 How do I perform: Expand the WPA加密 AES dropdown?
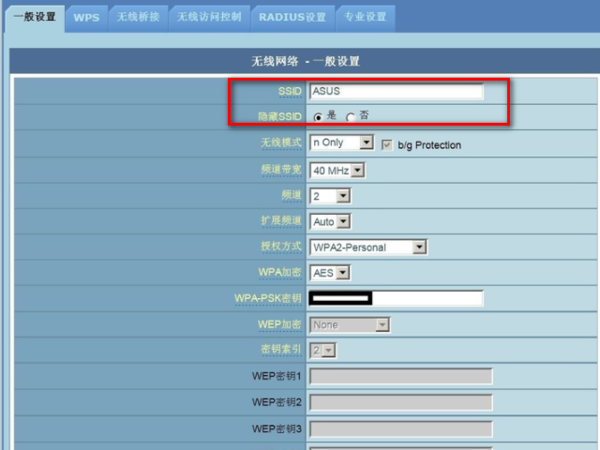pyautogui.click(x=329, y=272)
